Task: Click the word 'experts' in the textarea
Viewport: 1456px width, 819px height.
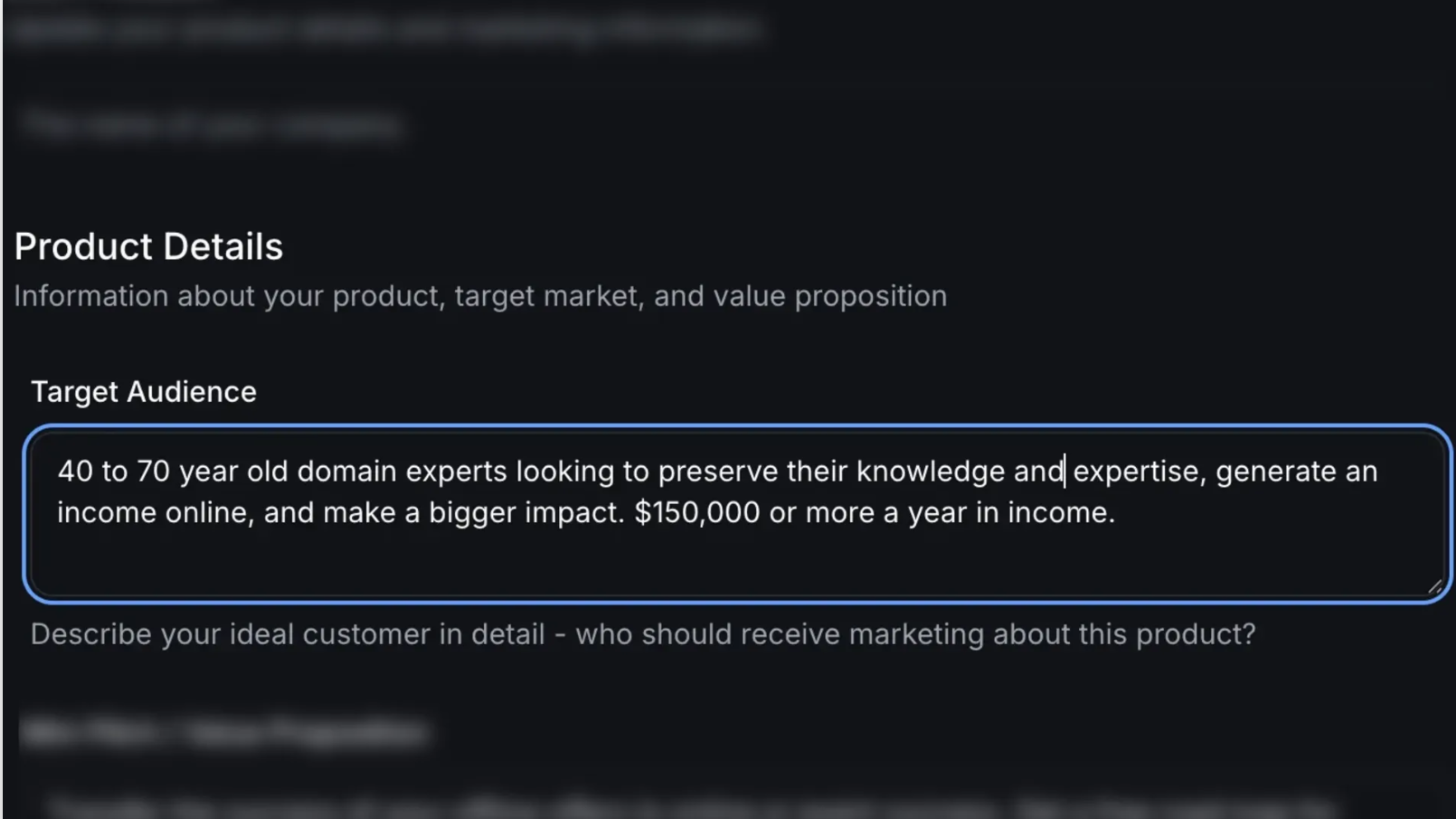Action: click(455, 472)
